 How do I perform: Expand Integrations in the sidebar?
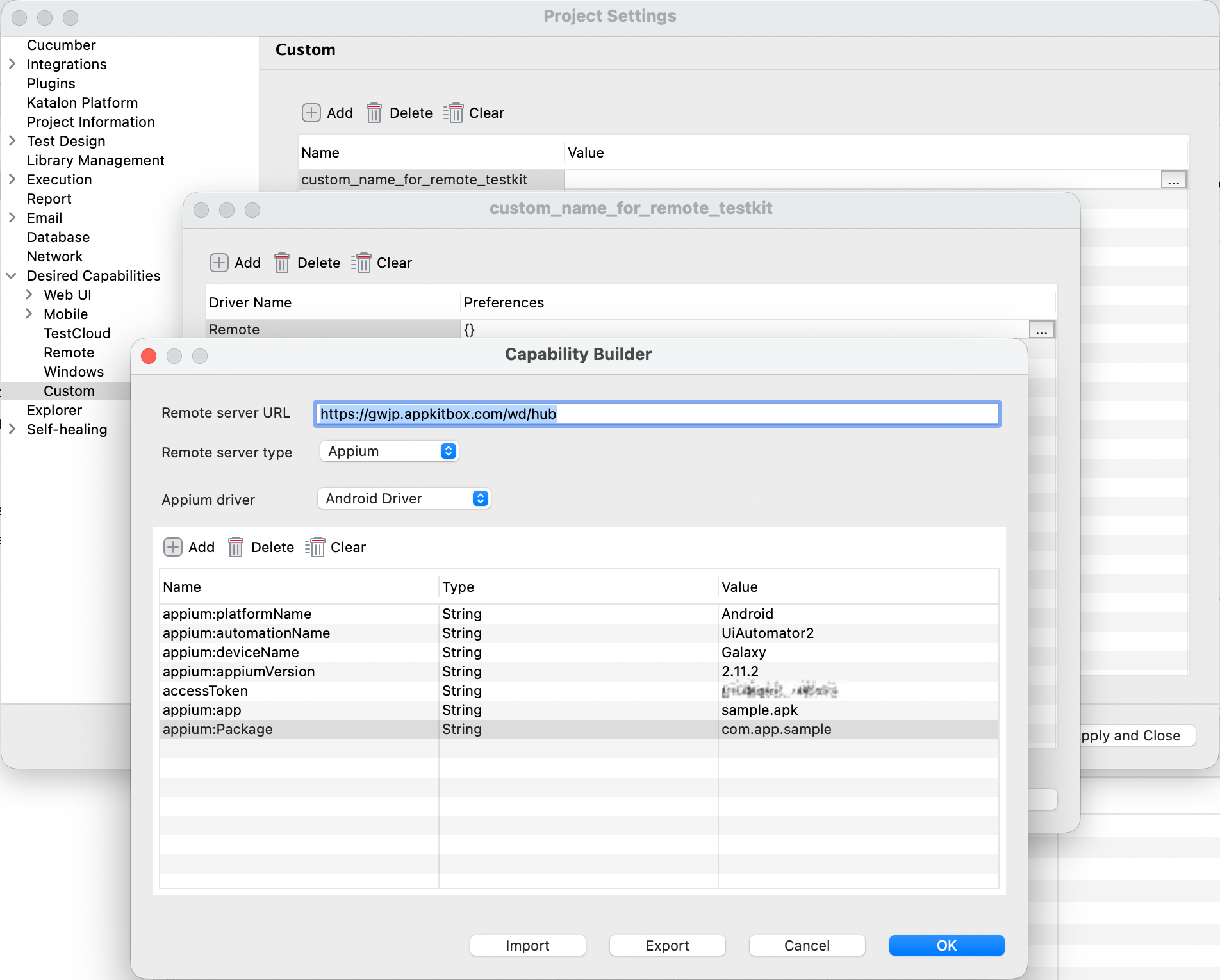point(12,64)
